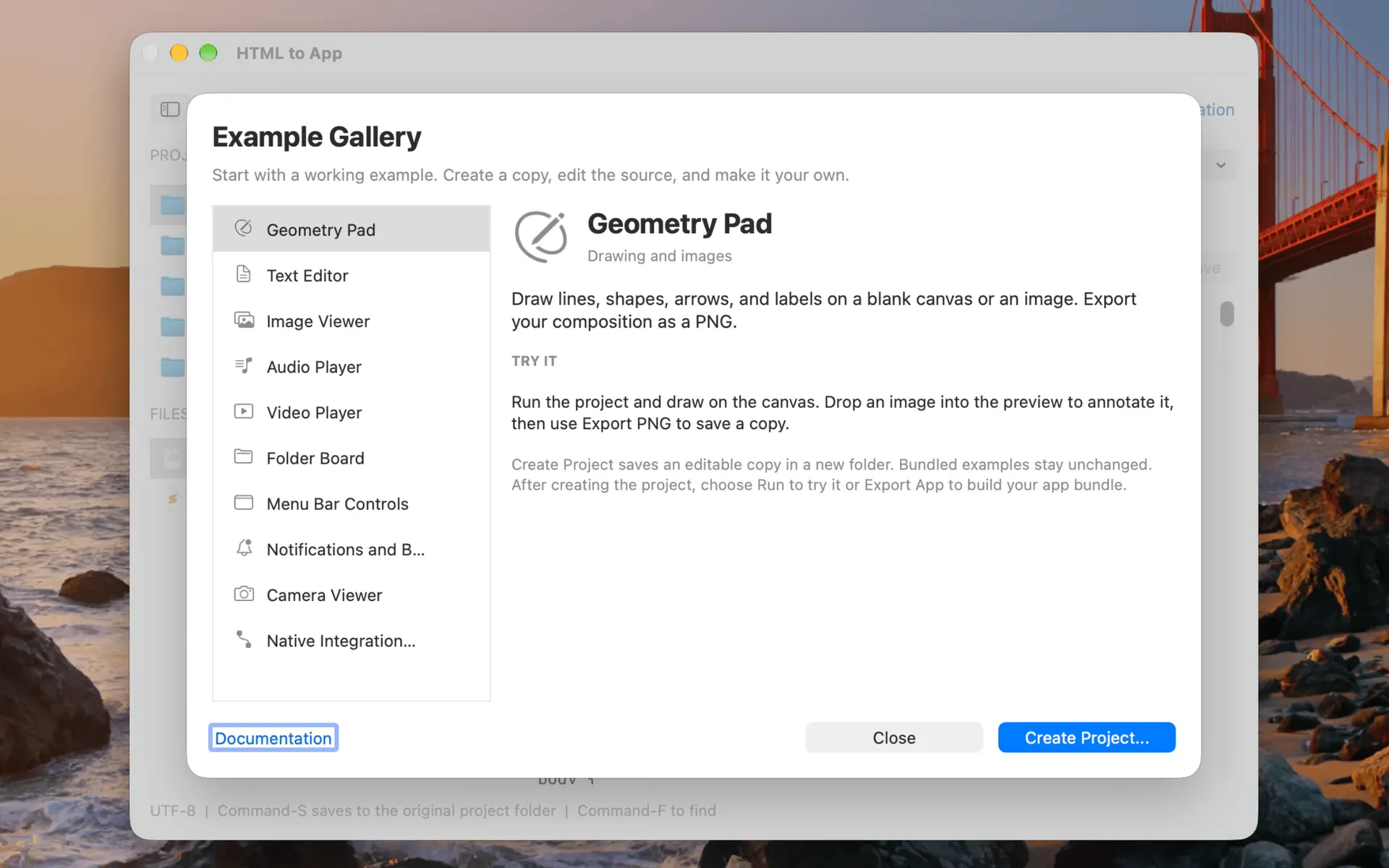
Task: Select the Geometry Pad list row
Action: tap(352, 229)
